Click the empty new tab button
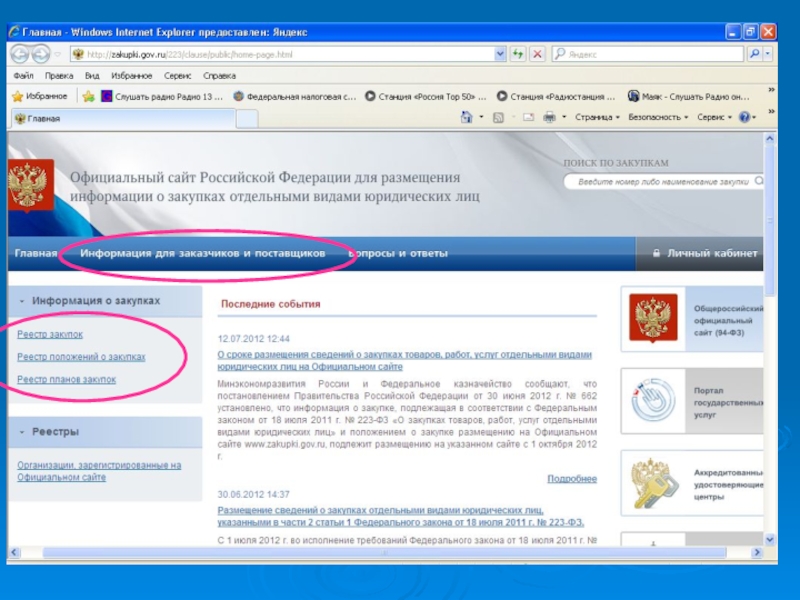Screen dimensions: 800x600 247,118
